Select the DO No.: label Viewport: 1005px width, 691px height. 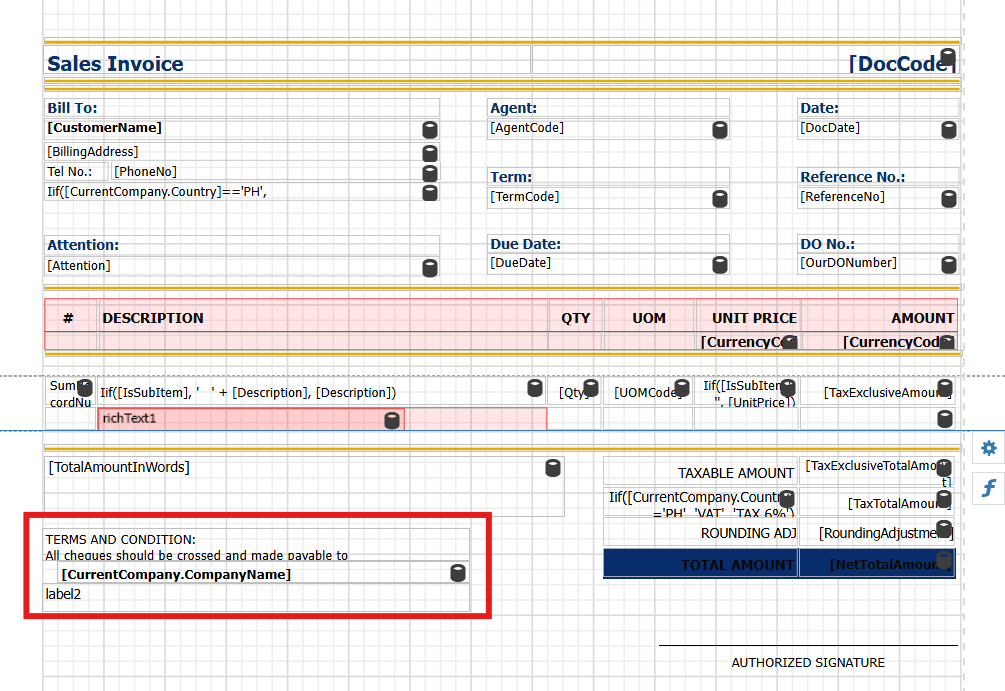[x=878, y=244]
